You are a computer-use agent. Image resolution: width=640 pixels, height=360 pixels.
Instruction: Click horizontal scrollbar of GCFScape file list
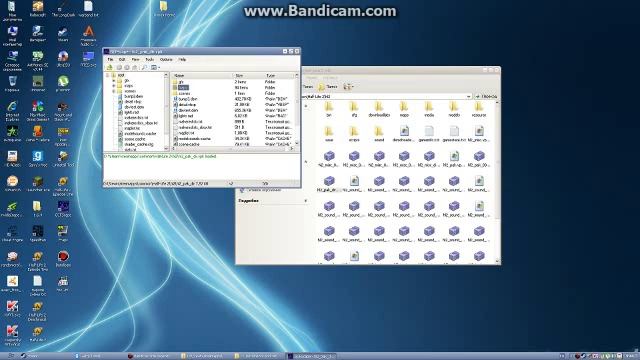pos(233,149)
